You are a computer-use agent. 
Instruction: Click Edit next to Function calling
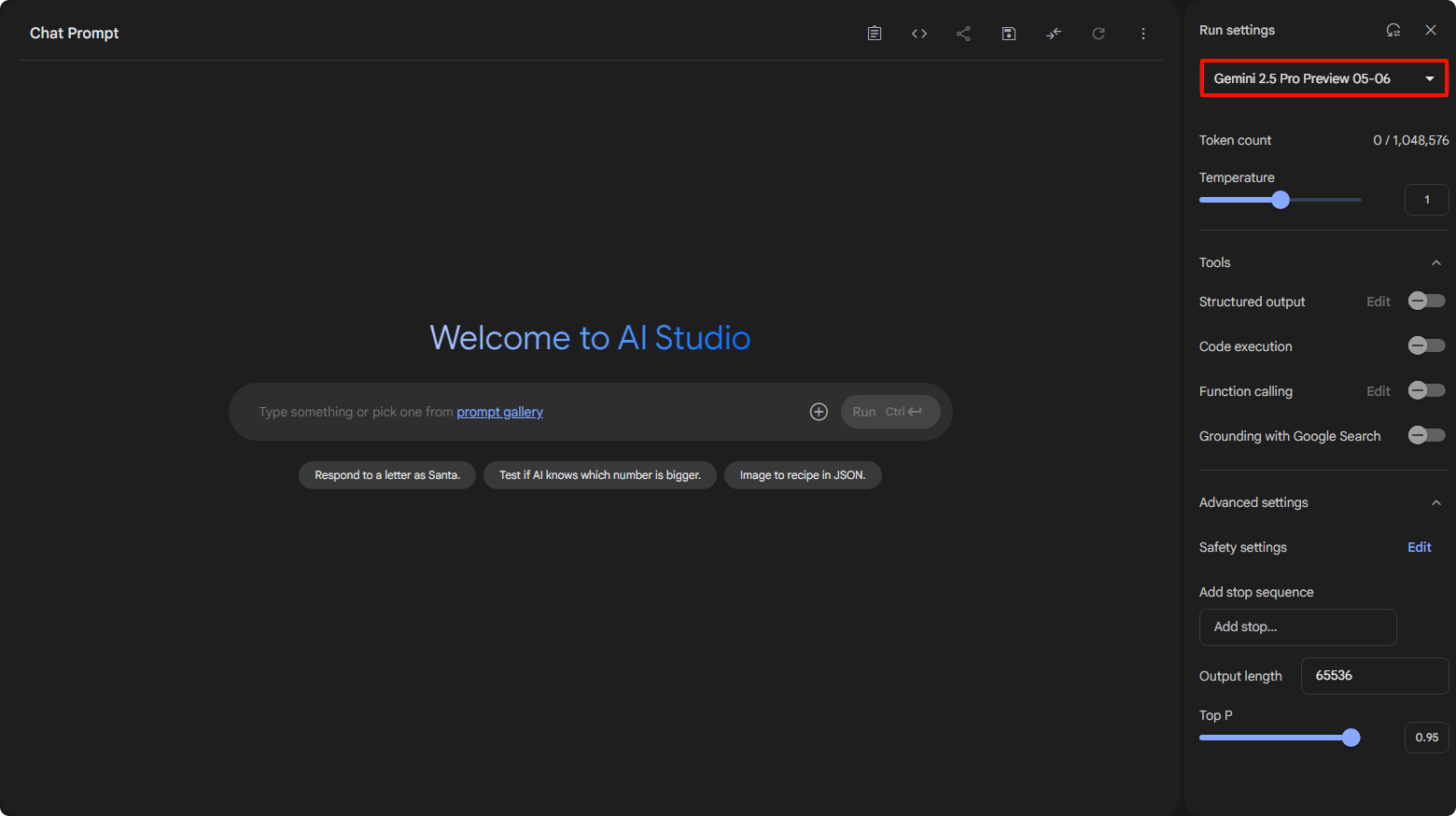(x=1379, y=391)
